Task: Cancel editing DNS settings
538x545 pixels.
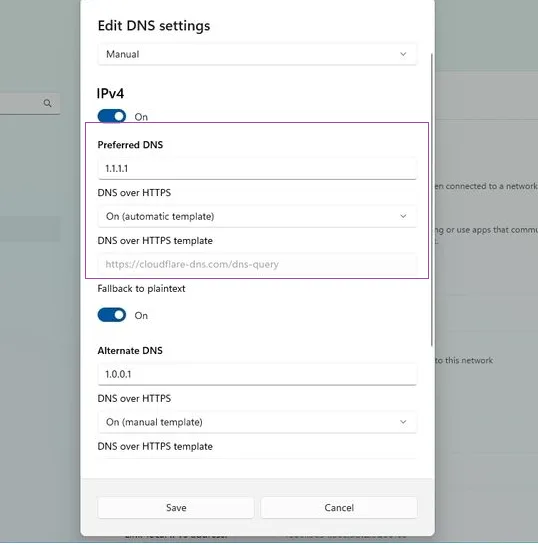Action: click(x=339, y=507)
